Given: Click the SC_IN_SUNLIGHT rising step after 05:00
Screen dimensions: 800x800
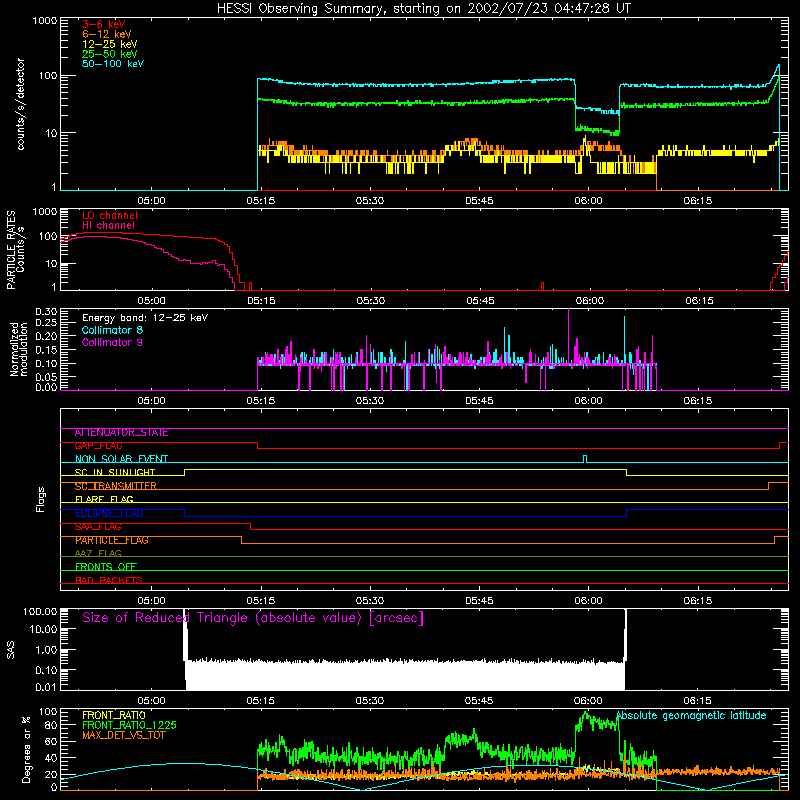Looking at the screenshot, I should 184,472.
